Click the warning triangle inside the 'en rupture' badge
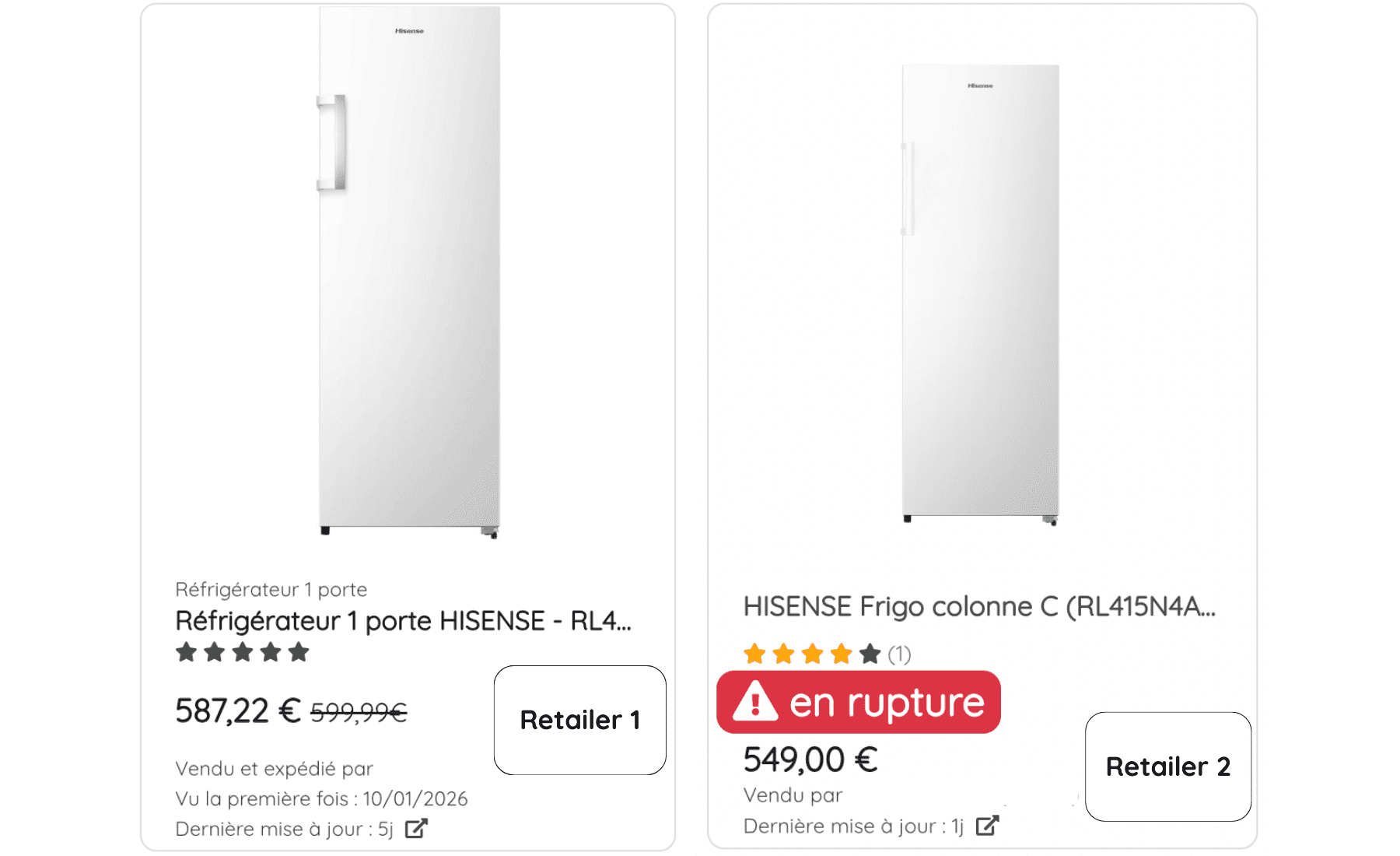 (755, 703)
